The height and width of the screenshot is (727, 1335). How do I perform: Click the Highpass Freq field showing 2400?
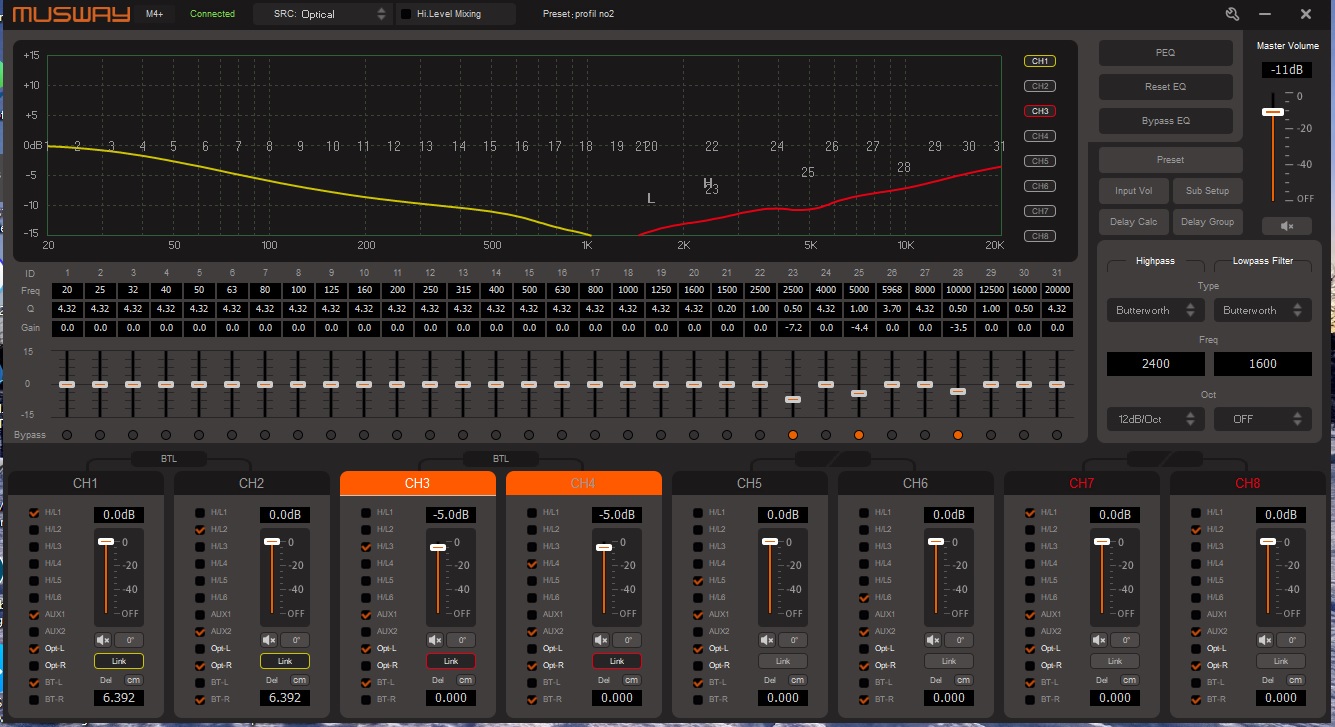click(1155, 364)
